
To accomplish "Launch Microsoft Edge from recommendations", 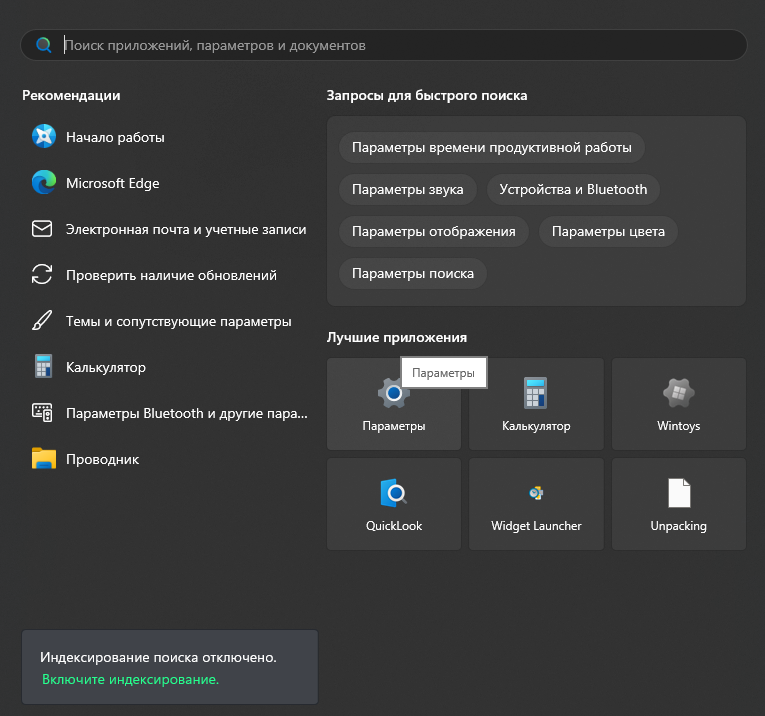I will 43,183.
